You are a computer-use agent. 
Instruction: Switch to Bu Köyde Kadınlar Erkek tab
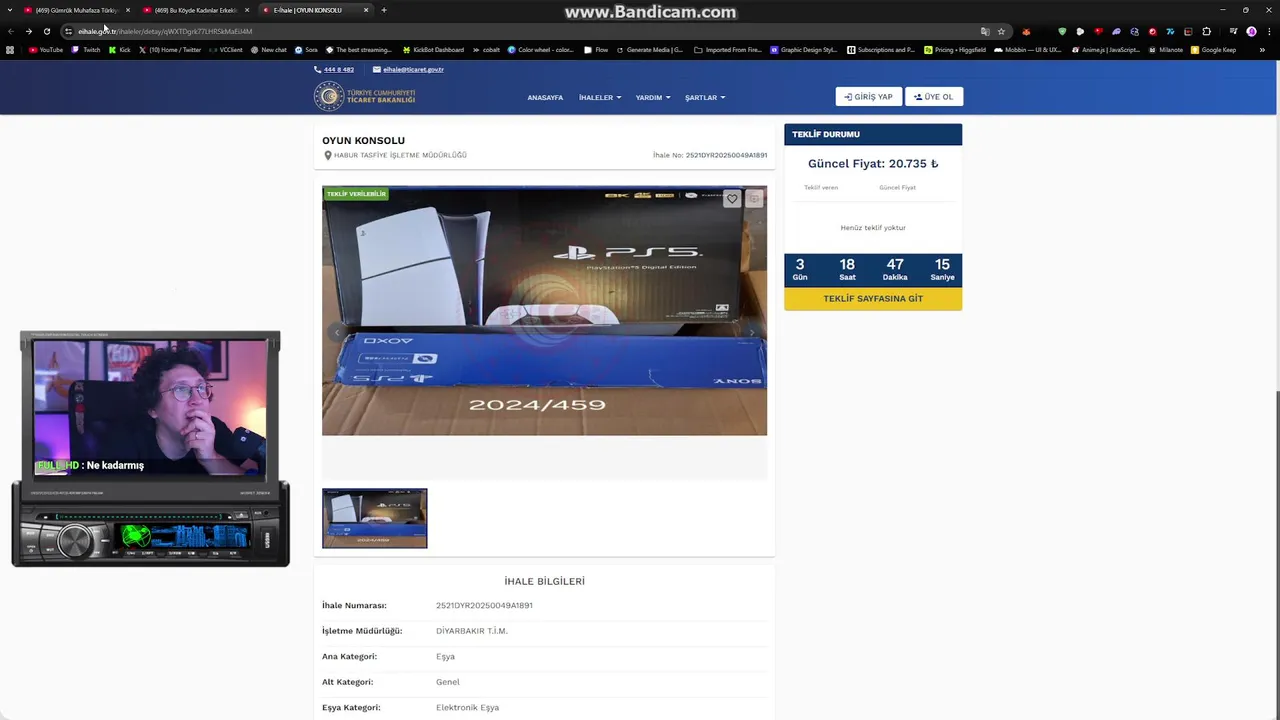195,10
